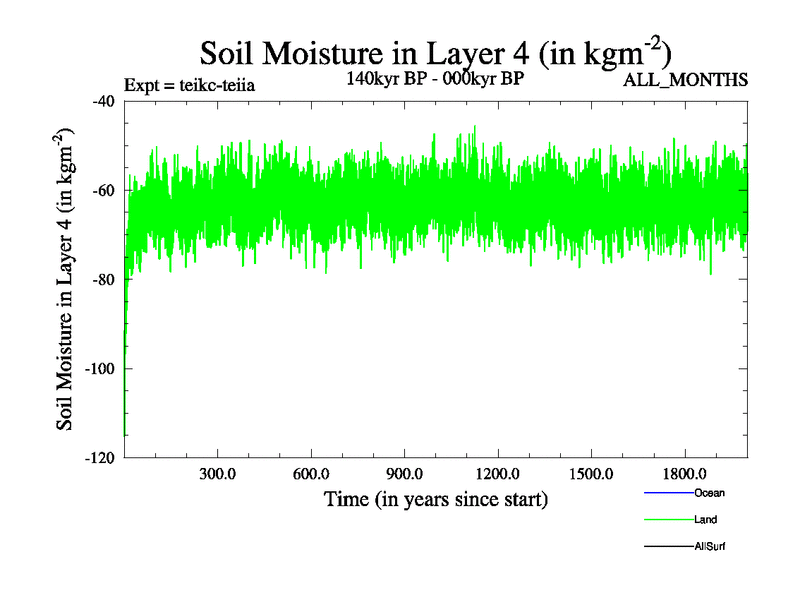
Task: Click the Expt = teikc-teiia label
Action: click(x=189, y=85)
